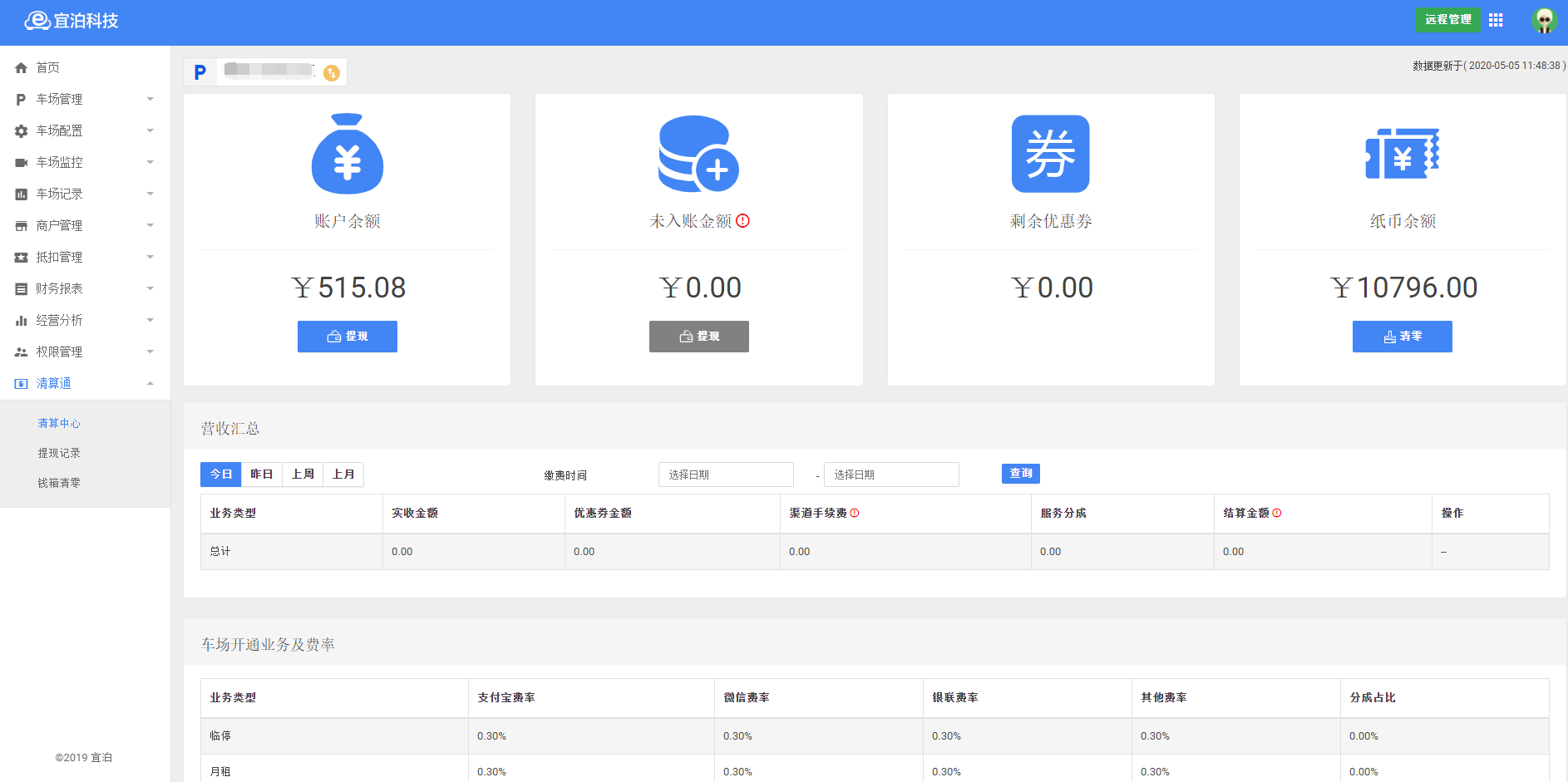Viewport: 1568px width, 782px height.
Task: Click the report icon beside 财务报表
Action: [x=22, y=289]
